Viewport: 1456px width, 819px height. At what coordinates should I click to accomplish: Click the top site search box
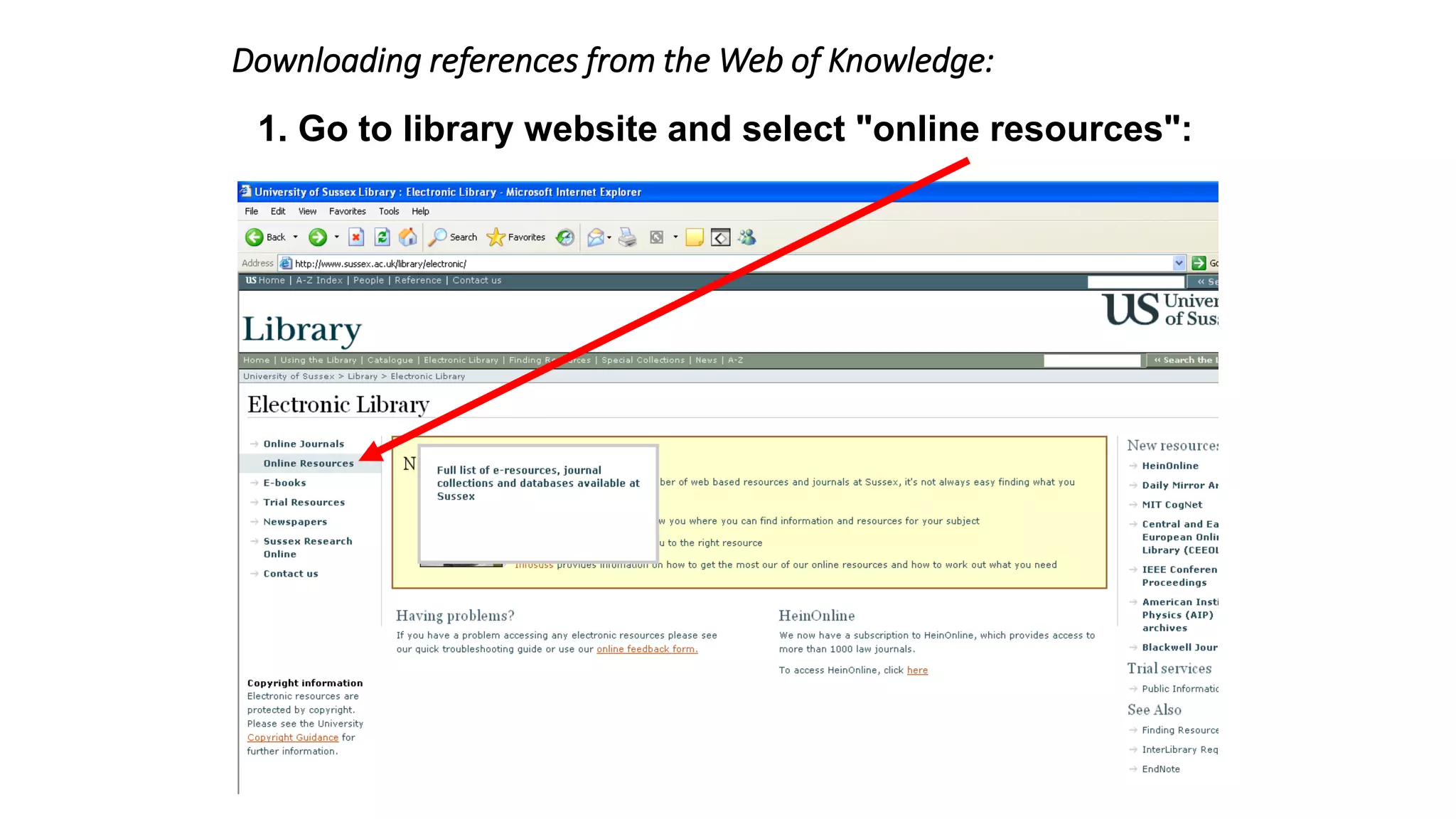click(x=1136, y=282)
